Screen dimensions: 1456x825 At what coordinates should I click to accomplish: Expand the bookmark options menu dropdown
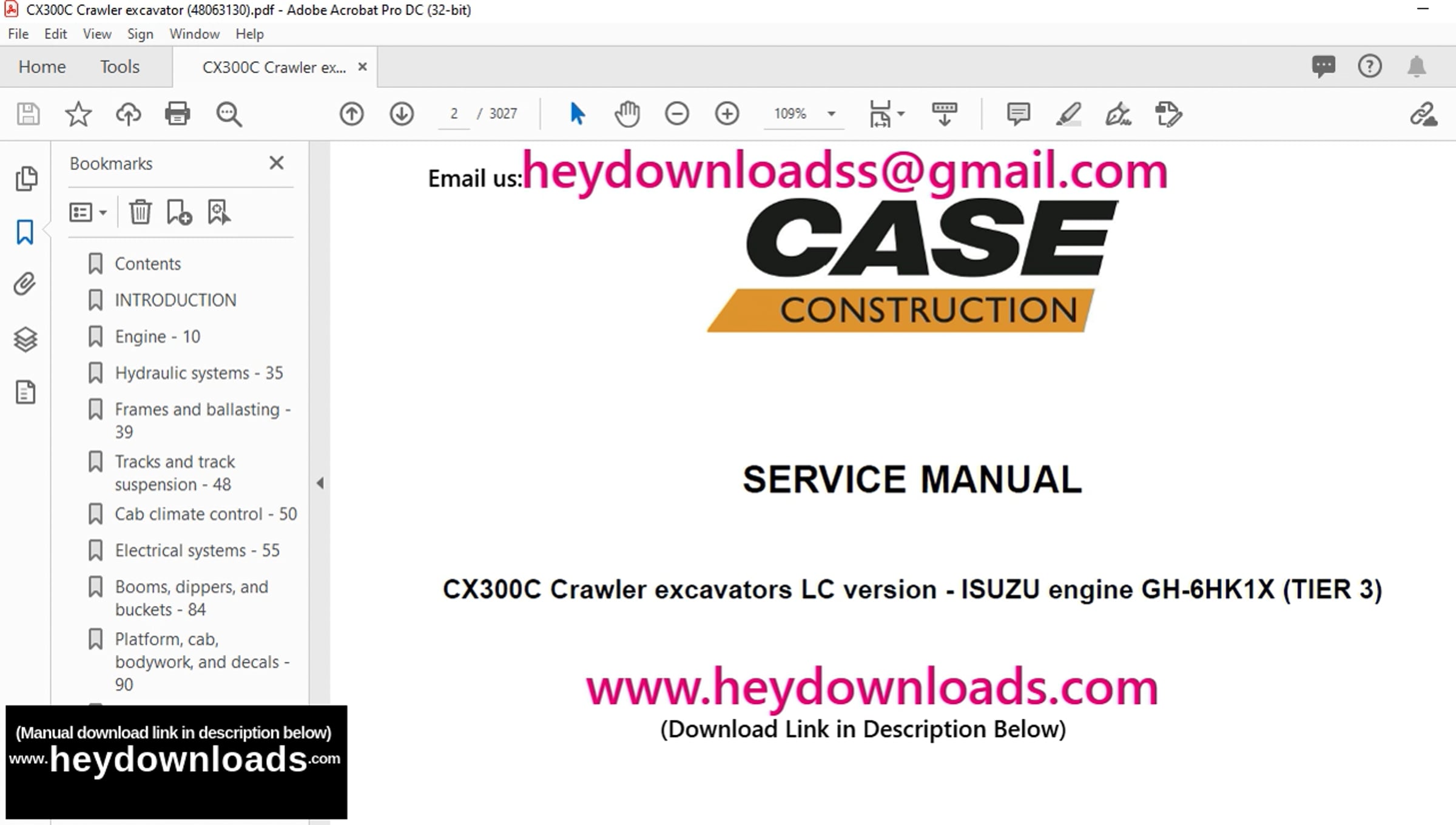[x=88, y=212]
